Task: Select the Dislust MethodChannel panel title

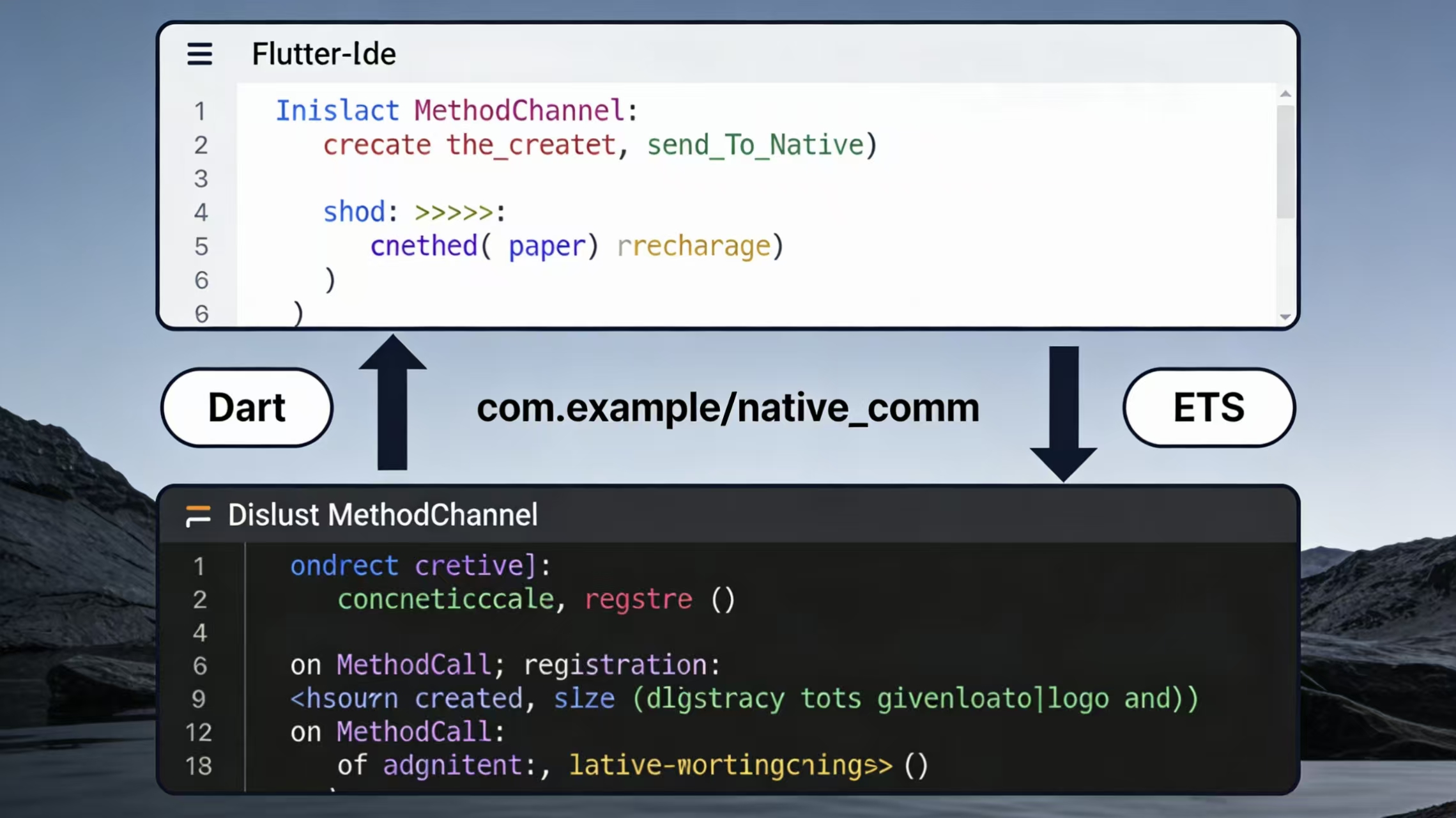Action: click(x=382, y=515)
